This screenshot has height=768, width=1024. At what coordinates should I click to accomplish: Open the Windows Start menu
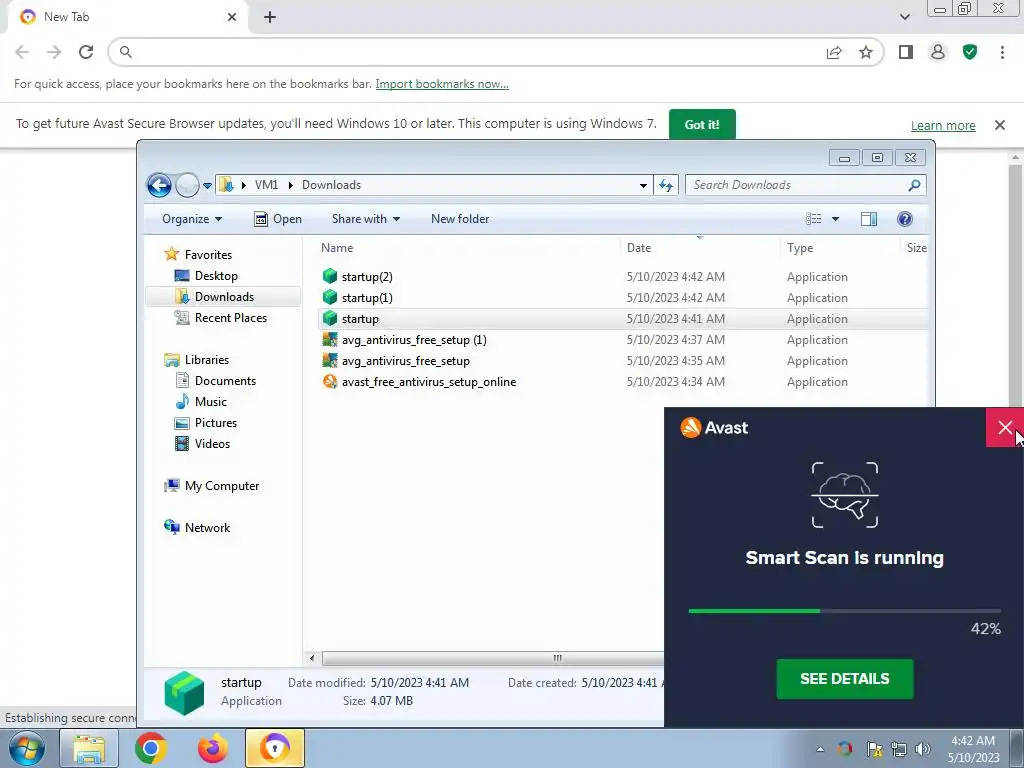(27, 748)
